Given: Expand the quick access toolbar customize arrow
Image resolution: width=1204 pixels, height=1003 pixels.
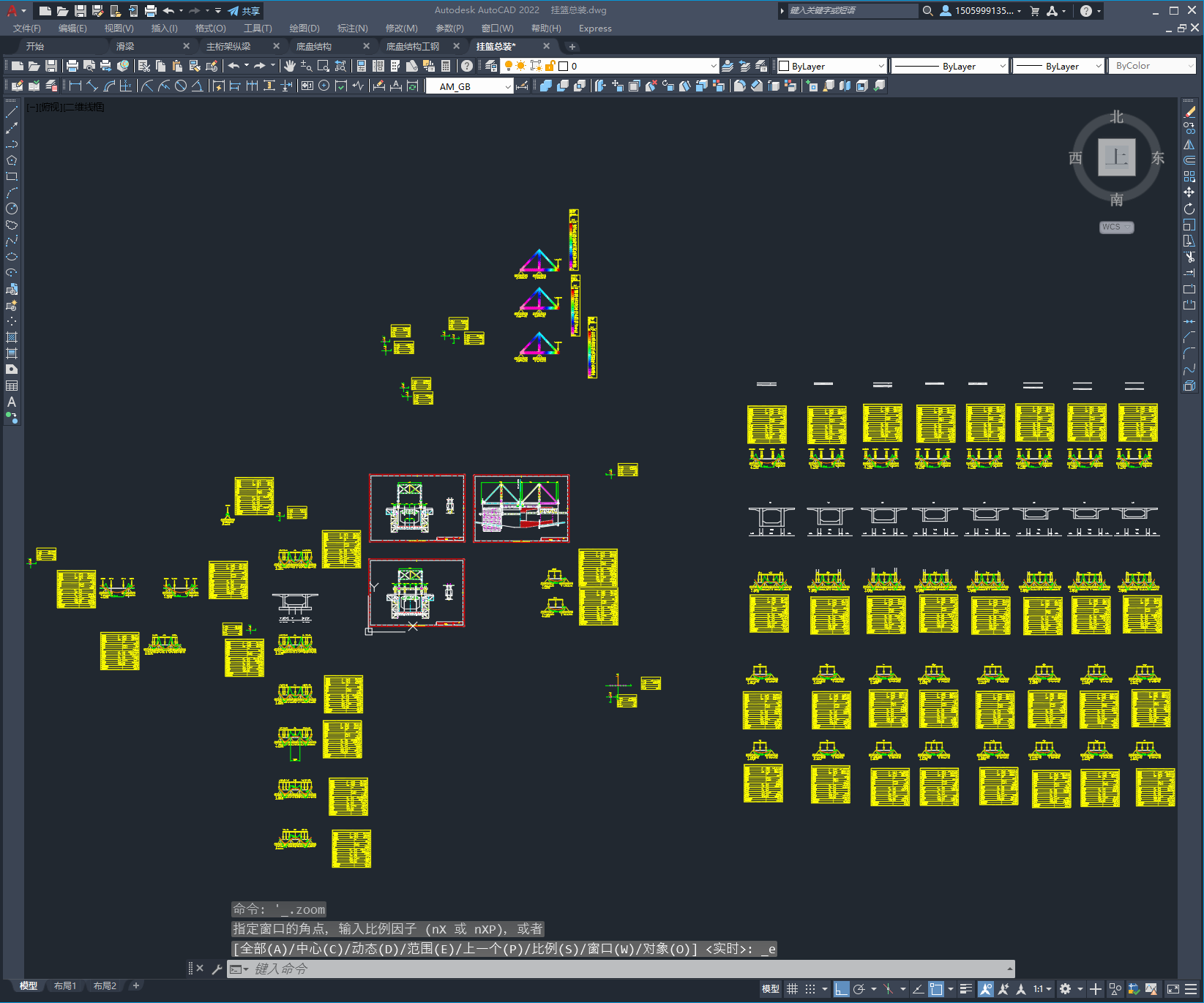Looking at the screenshot, I should point(218,10).
